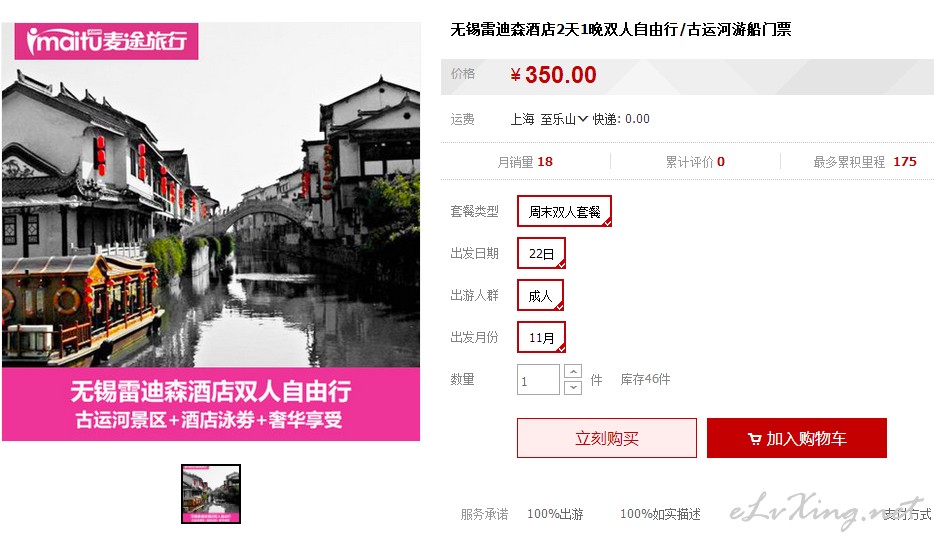This screenshot has height=544, width=934.
Task: Click the imaitu 麦途旅行 logo
Action: [106, 41]
